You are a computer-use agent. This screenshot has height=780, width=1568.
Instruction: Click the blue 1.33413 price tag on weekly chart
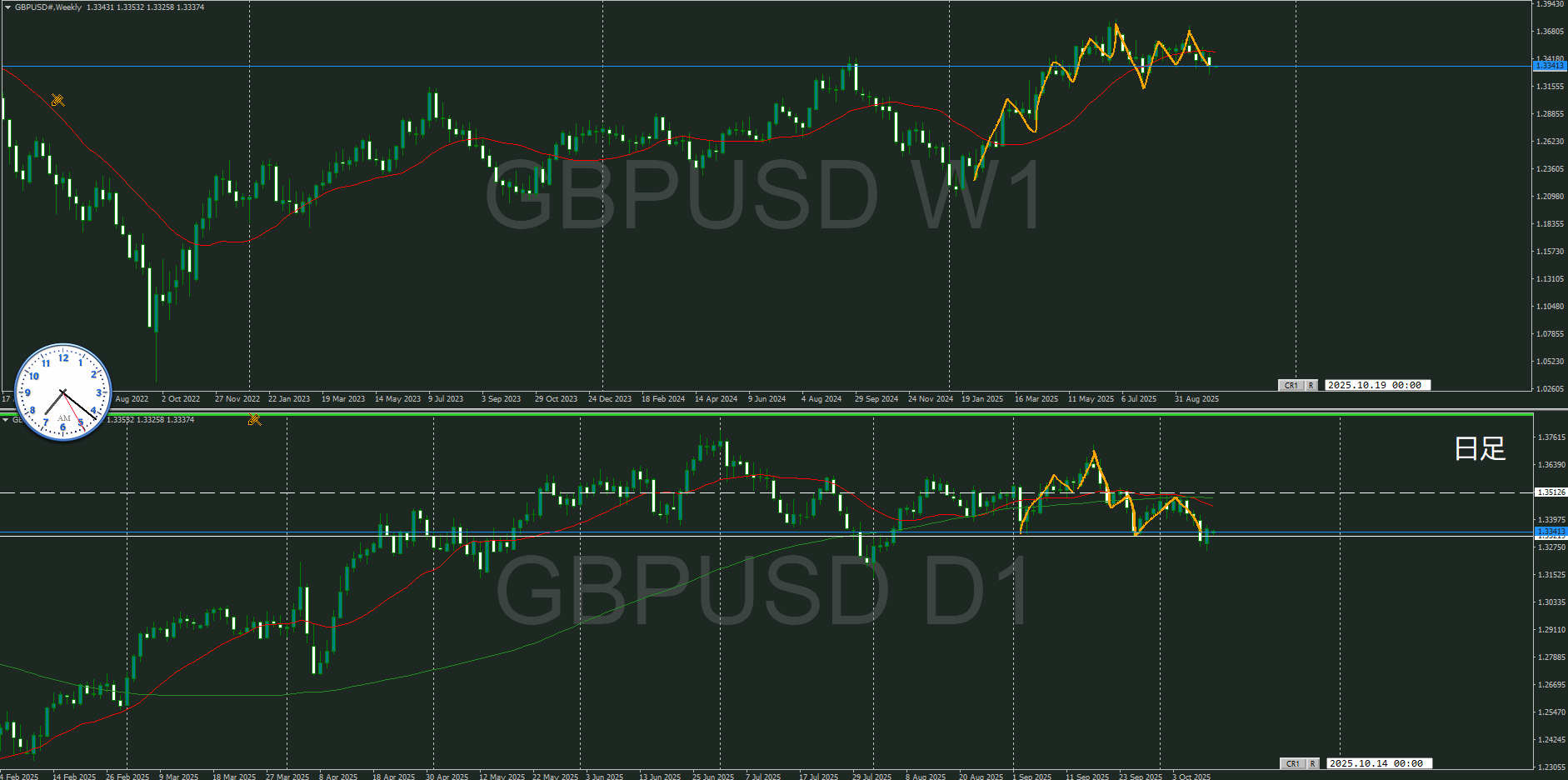[1550, 66]
